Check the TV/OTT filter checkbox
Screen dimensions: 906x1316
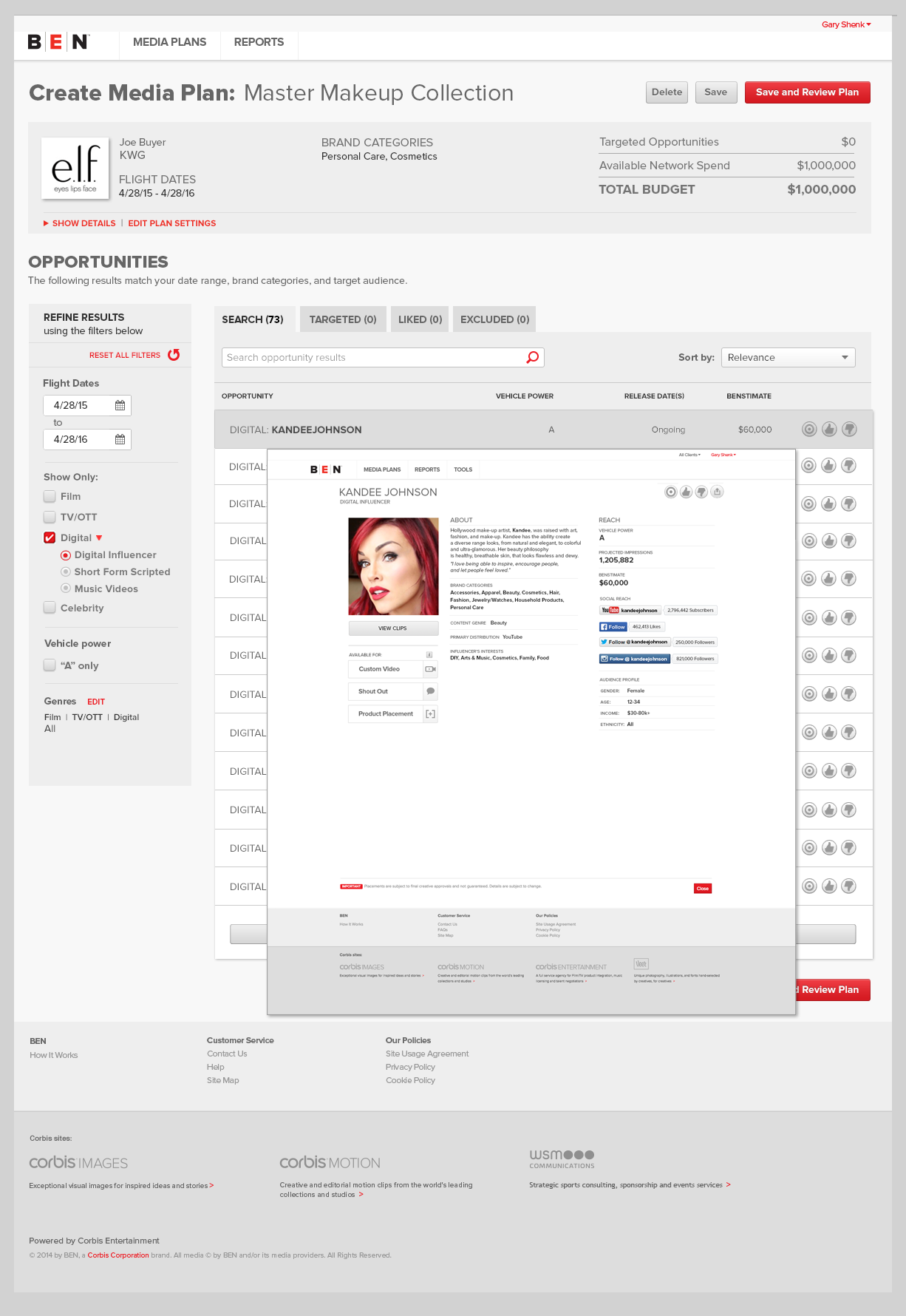point(50,517)
